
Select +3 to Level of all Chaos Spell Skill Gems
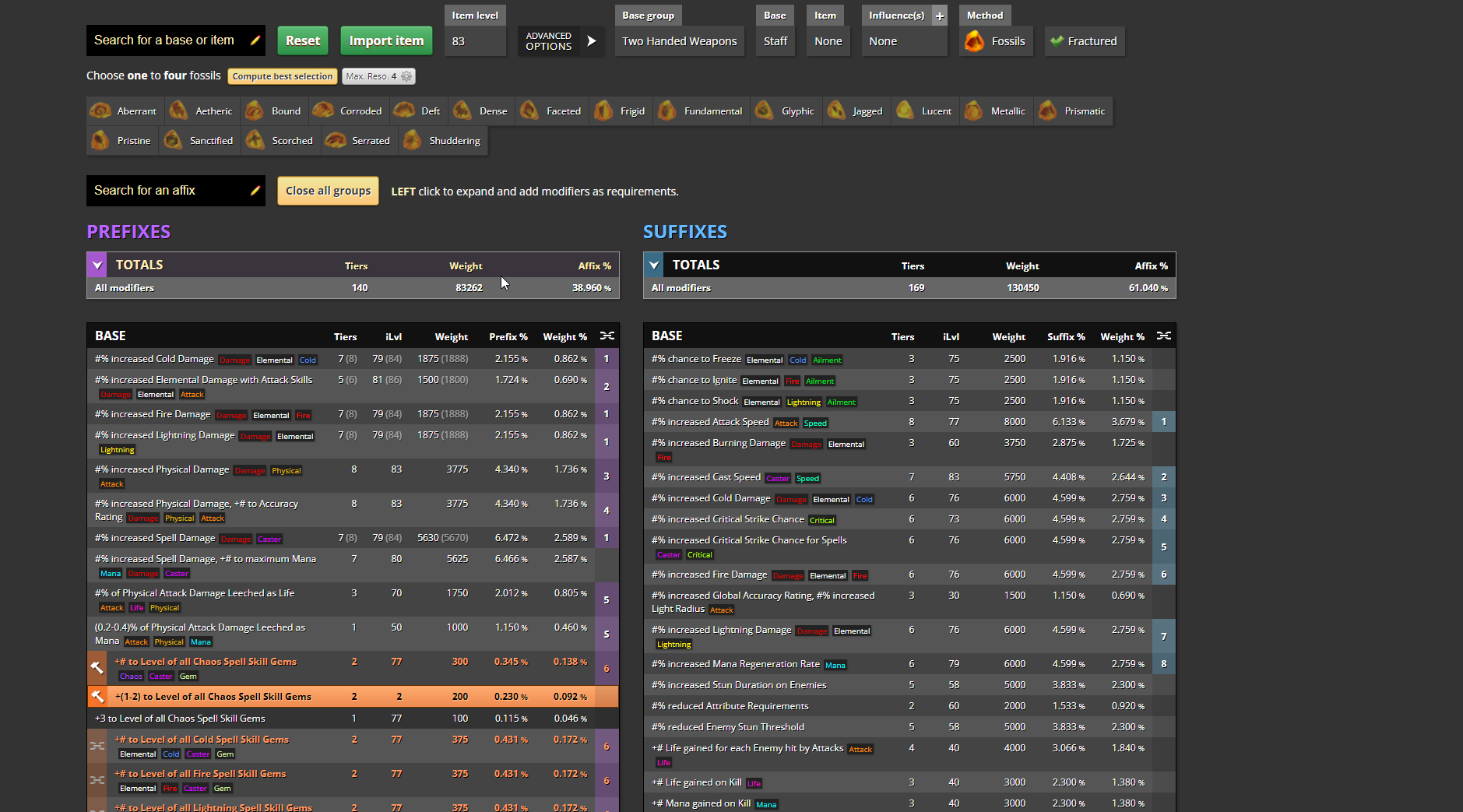click(353, 719)
